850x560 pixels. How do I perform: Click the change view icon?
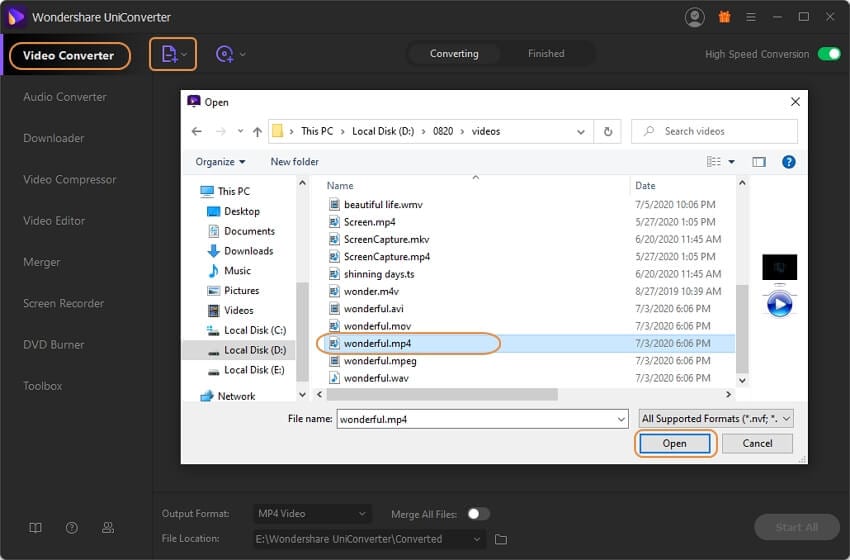click(x=713, y=162)
